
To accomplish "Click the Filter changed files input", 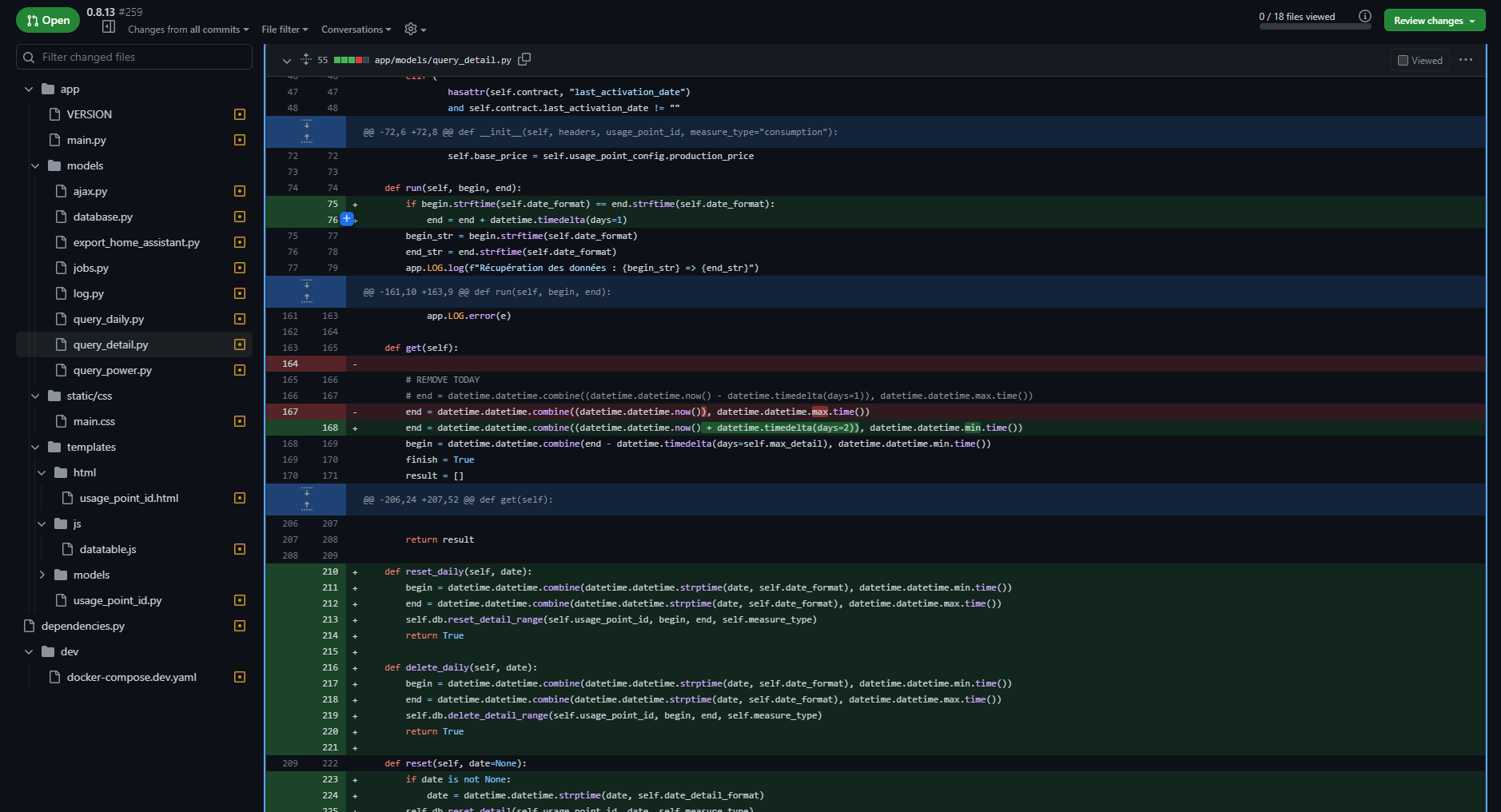I will coord(120,57).
